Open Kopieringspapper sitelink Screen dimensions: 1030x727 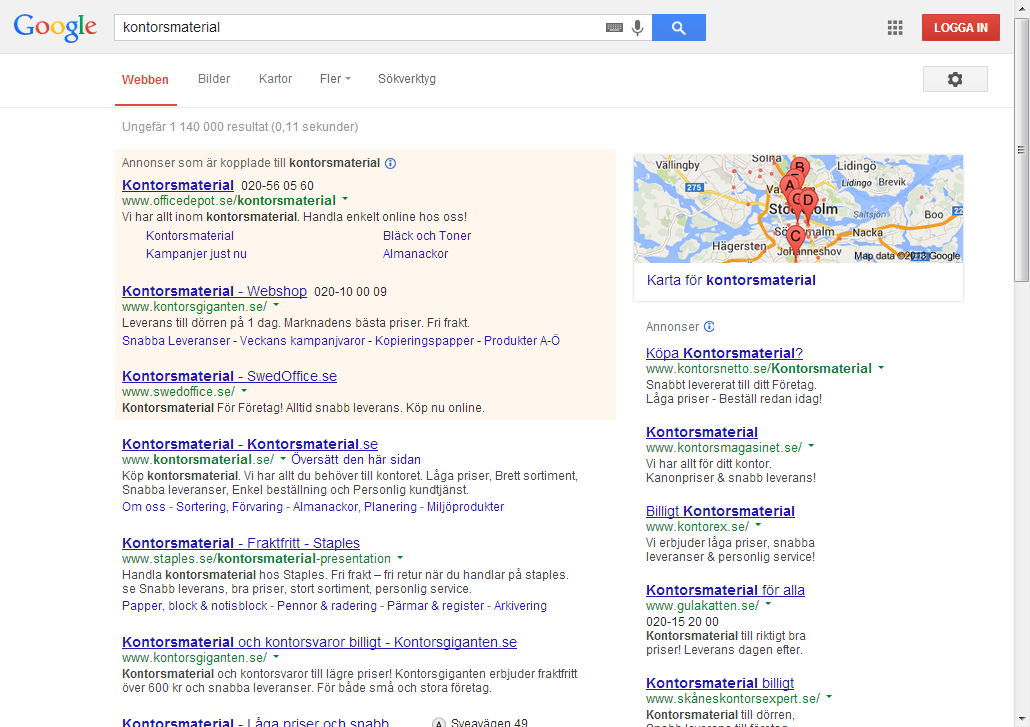(x=424, y=341)
